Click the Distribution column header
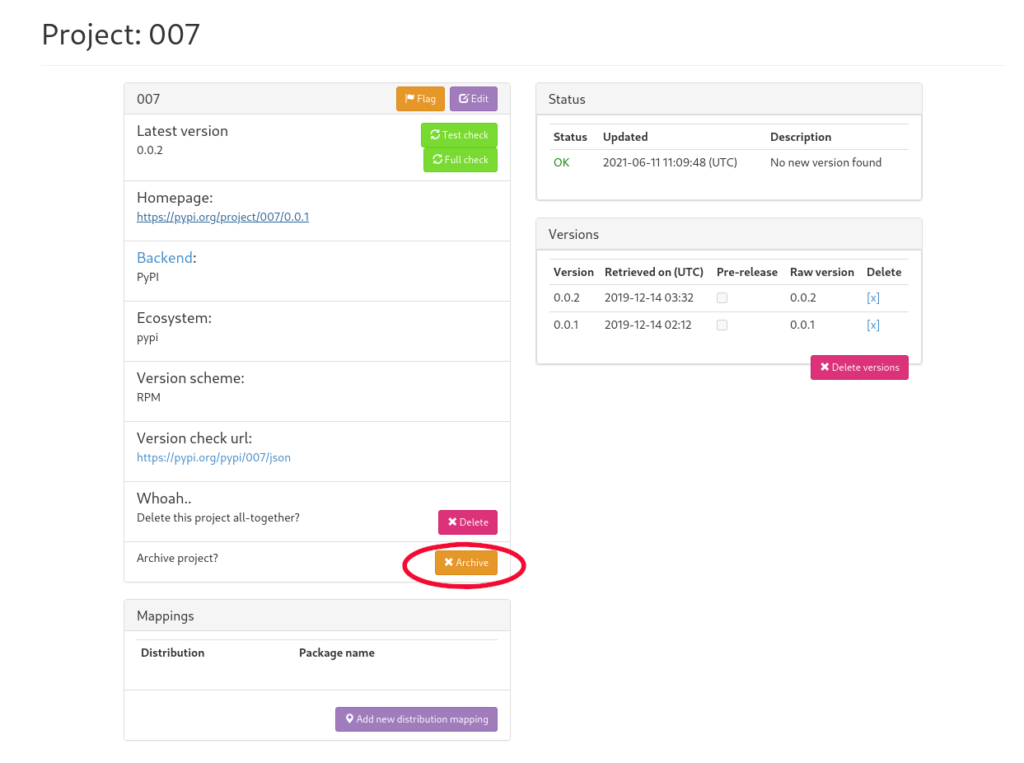The width and height of the screenshot is (1024, 763). 172,653
